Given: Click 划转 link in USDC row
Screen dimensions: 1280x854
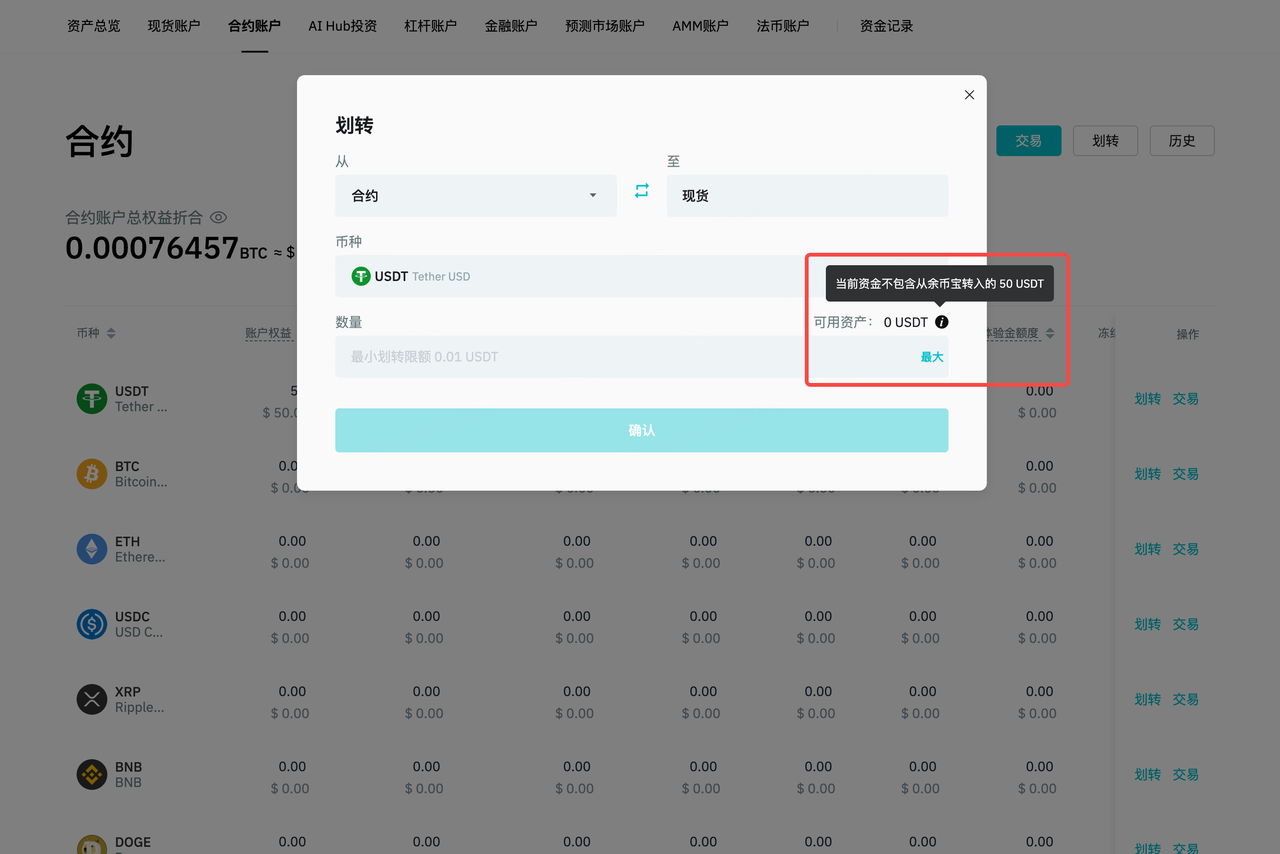Looking at the screenshot, I should (1148, 624).
